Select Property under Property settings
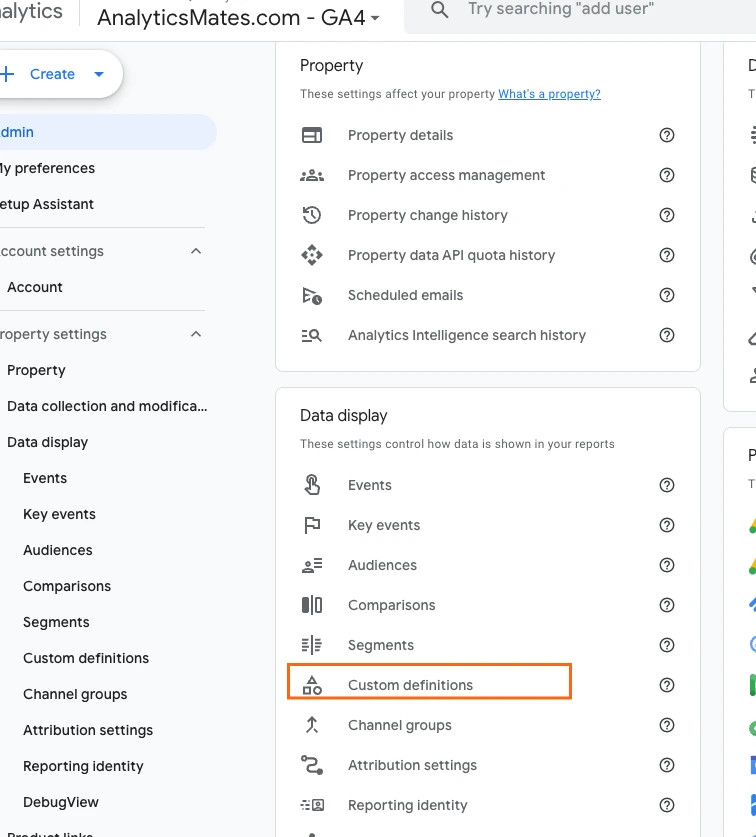This screenshot has height=837, width=756. 36,370
